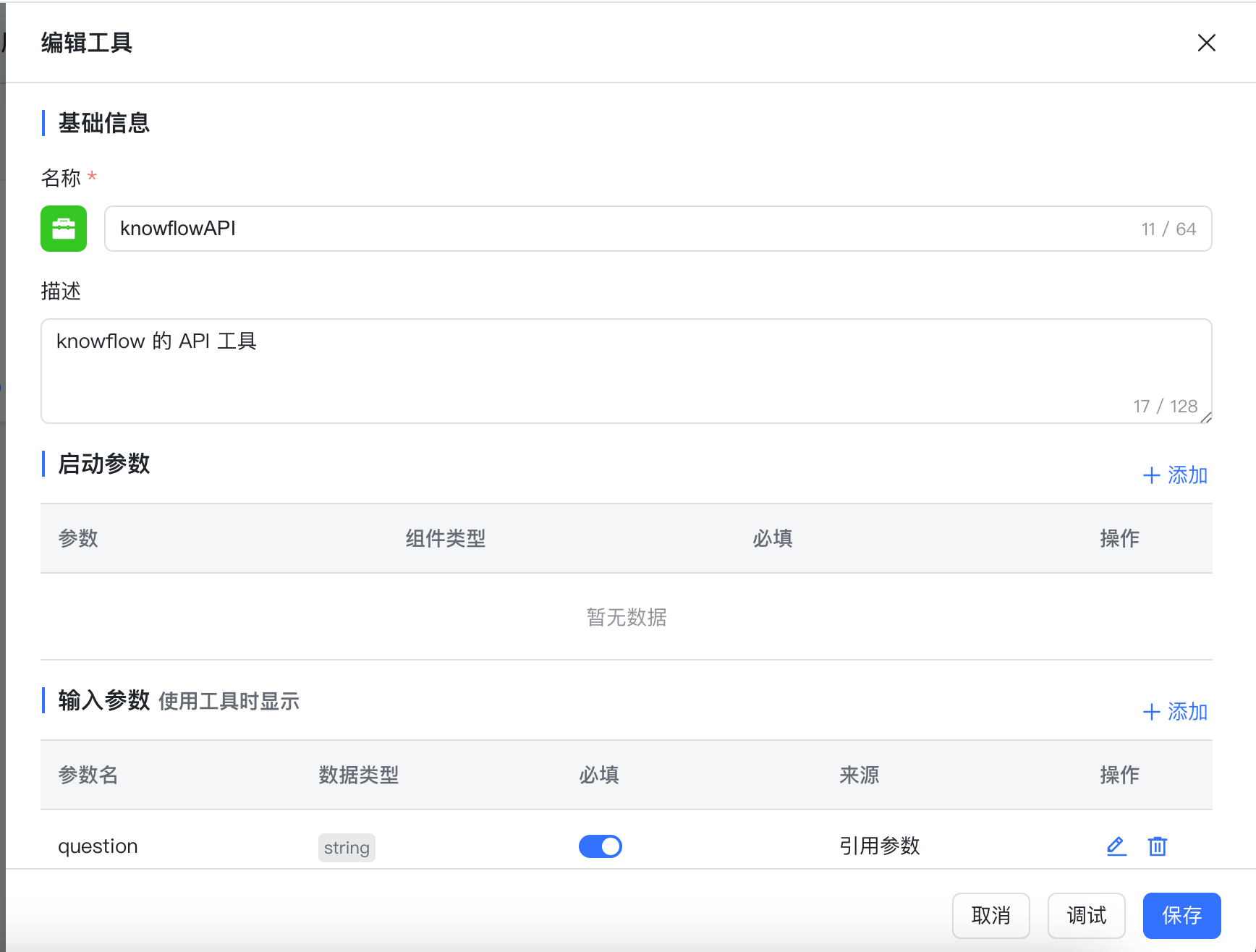Click the plus icon in the 输入参数 section
The width and height of the screenshot is (1256, 952).
(1152, 712)
